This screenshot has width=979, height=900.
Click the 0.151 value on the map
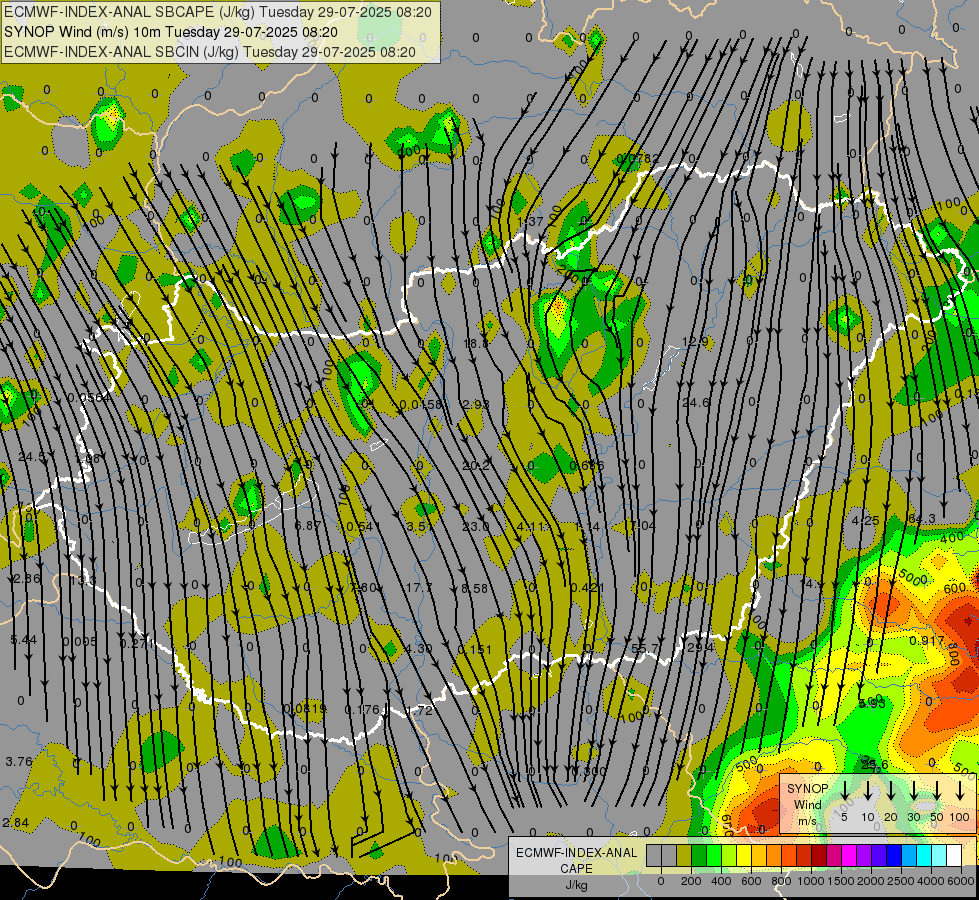[475, 650]
